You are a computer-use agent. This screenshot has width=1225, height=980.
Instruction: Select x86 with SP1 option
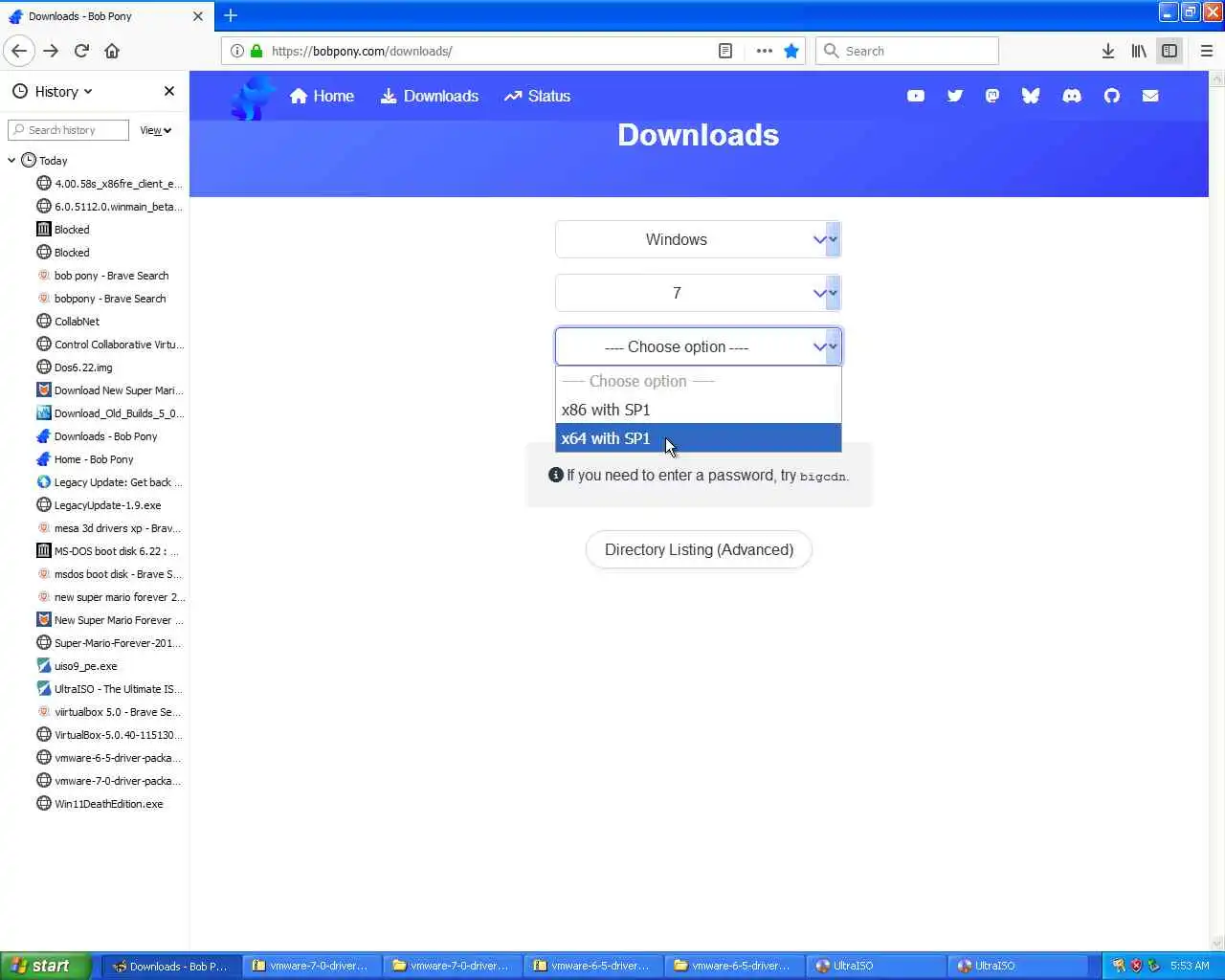[x=698, y=410]
